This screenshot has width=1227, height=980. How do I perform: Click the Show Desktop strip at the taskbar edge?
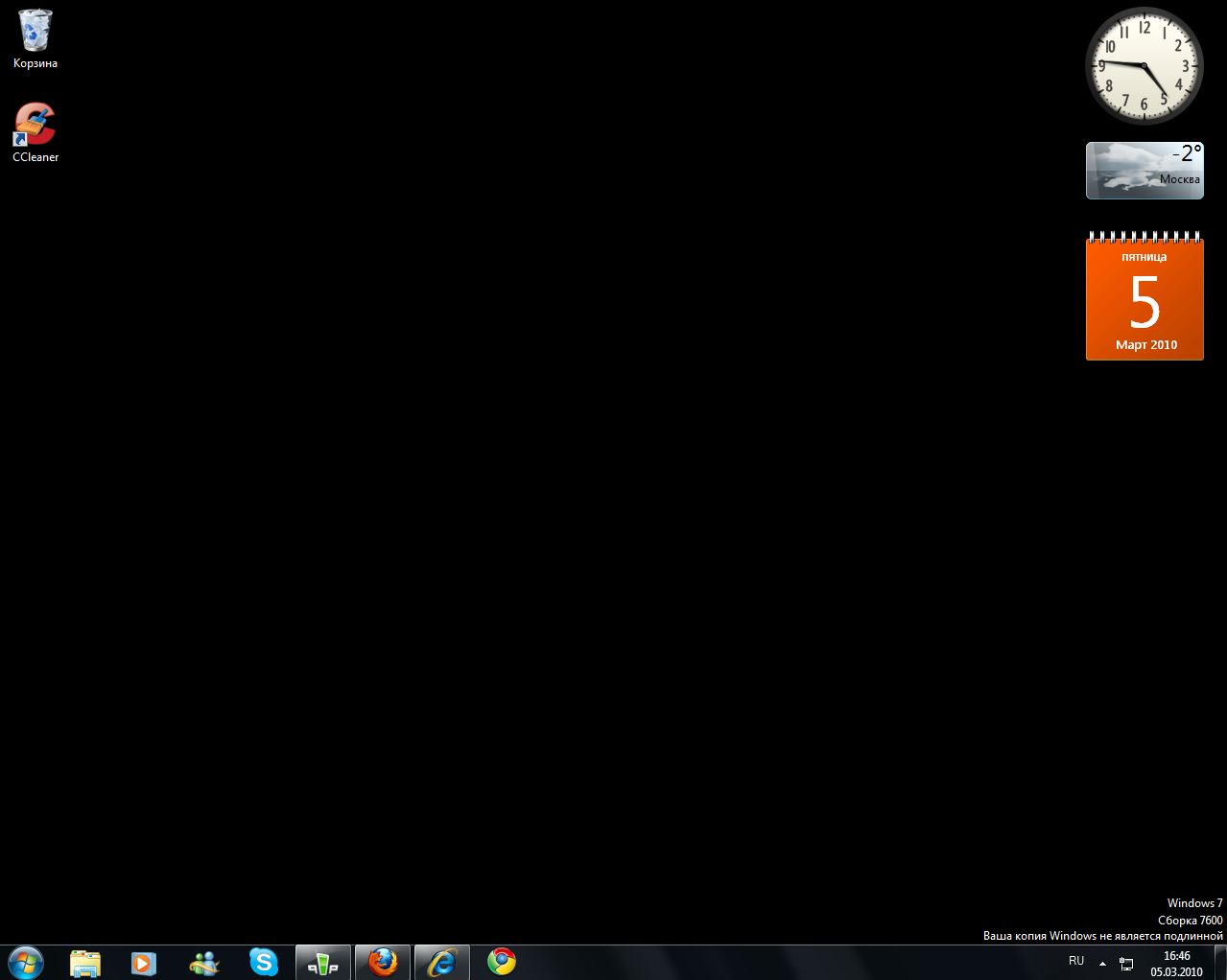click(1220, 963)
